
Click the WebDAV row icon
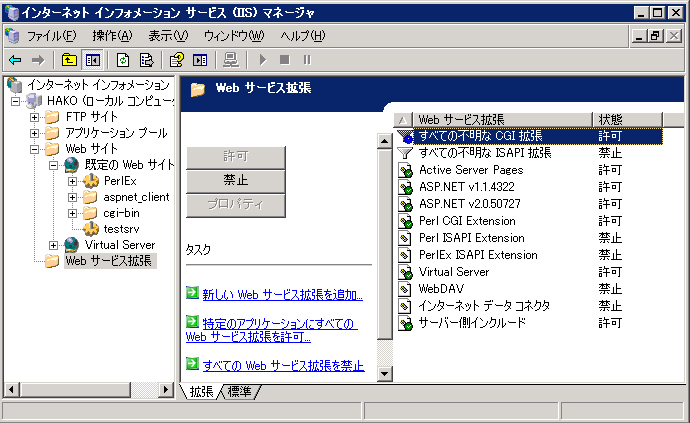click(405, 289)
